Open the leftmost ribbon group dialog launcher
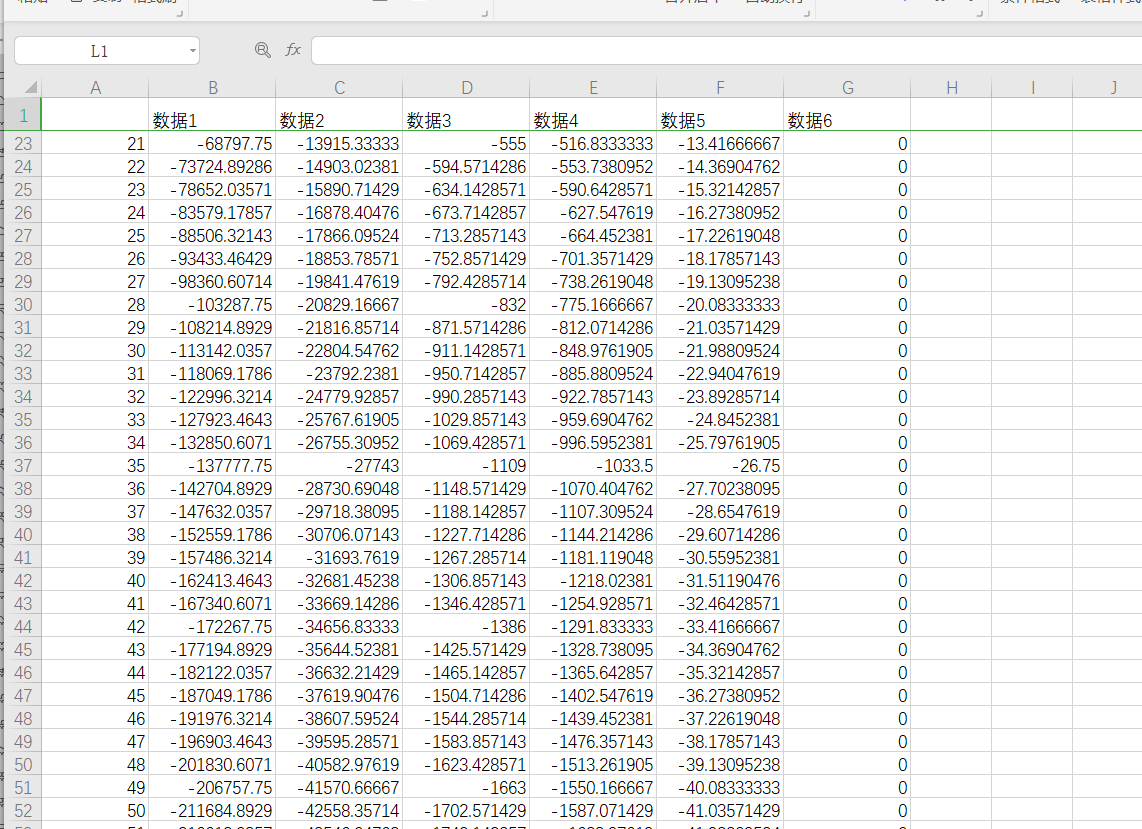 tap(178, 13)
